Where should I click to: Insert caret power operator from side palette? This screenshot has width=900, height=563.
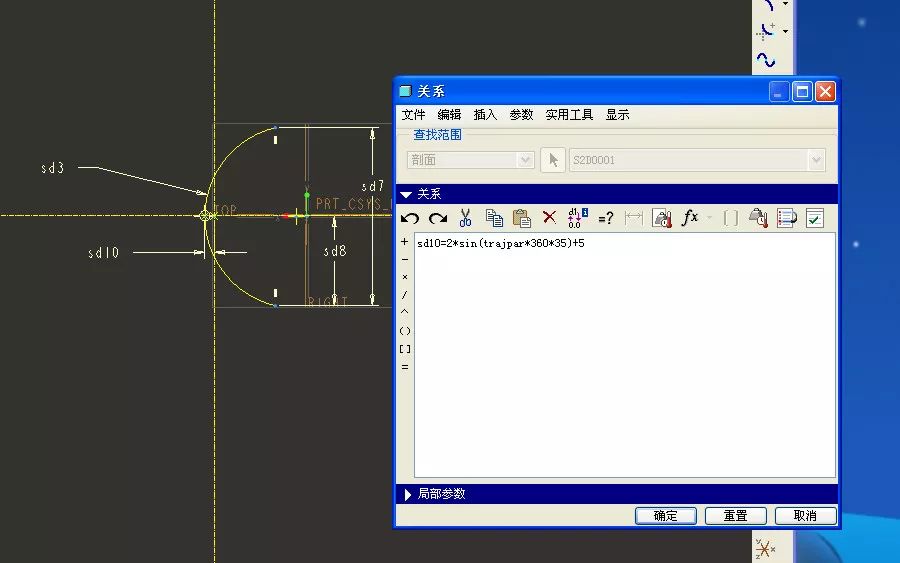pos(405,312)
